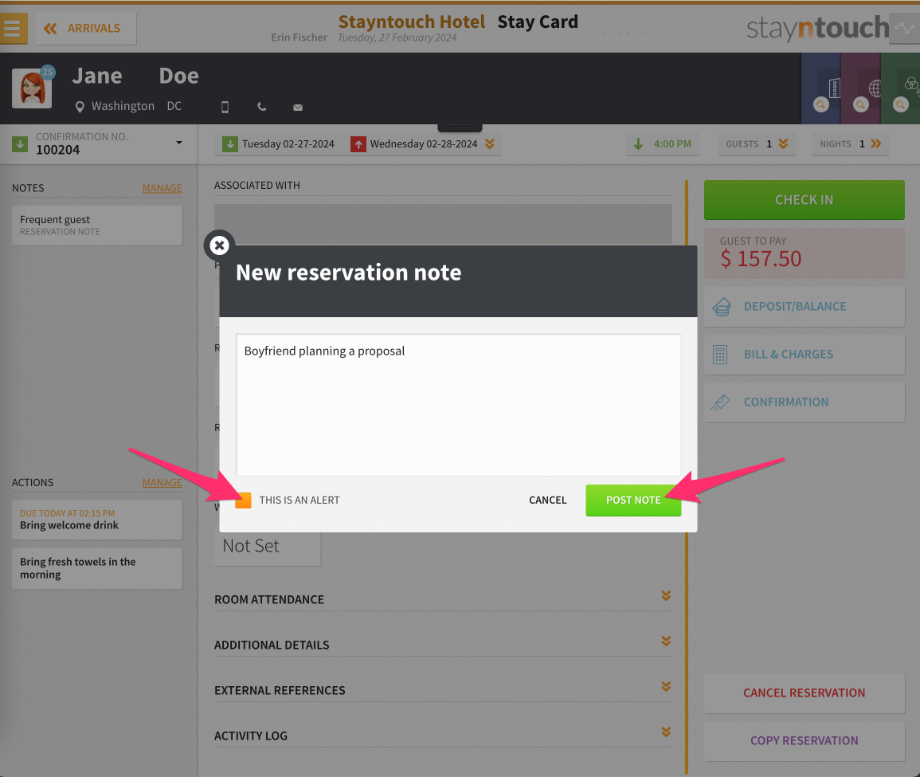
Task: Click the mobile phone icon
Action: [225, 107]
